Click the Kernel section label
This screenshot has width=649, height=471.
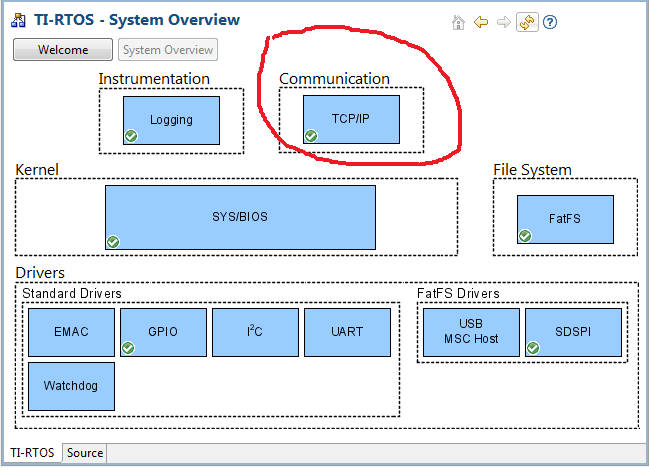click(x=37, y=170)
